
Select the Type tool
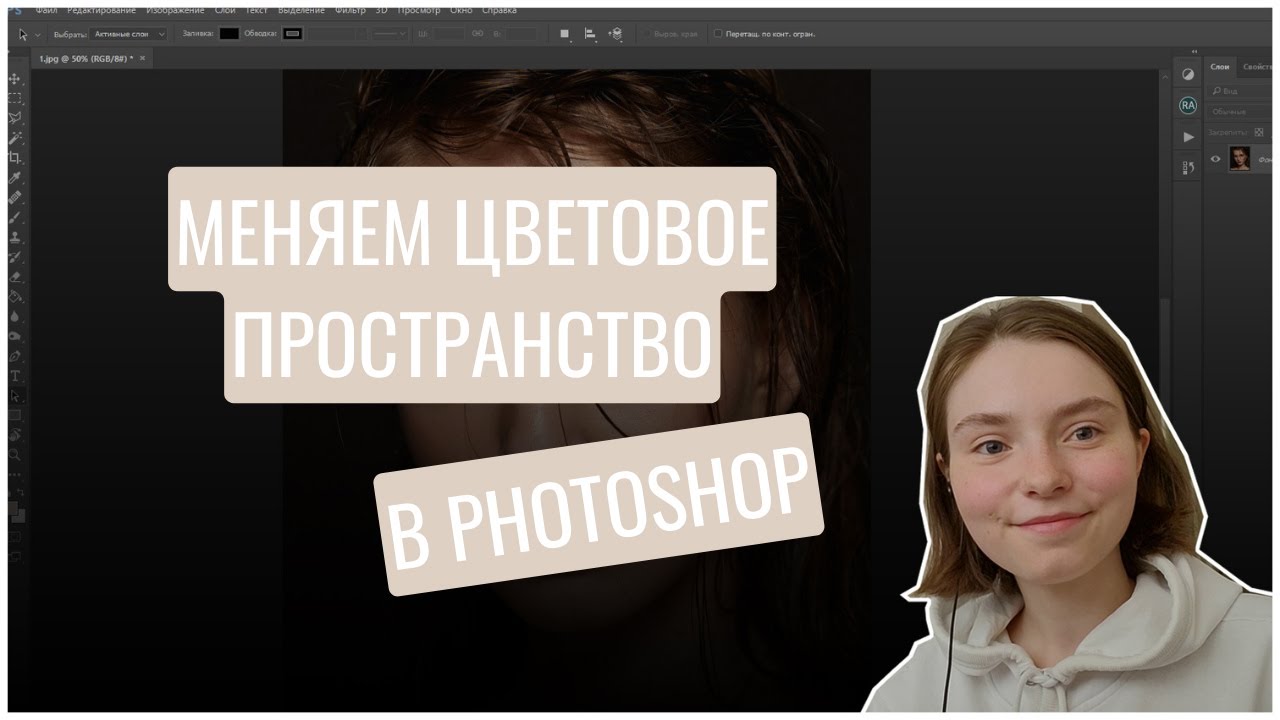pos(14,376)
